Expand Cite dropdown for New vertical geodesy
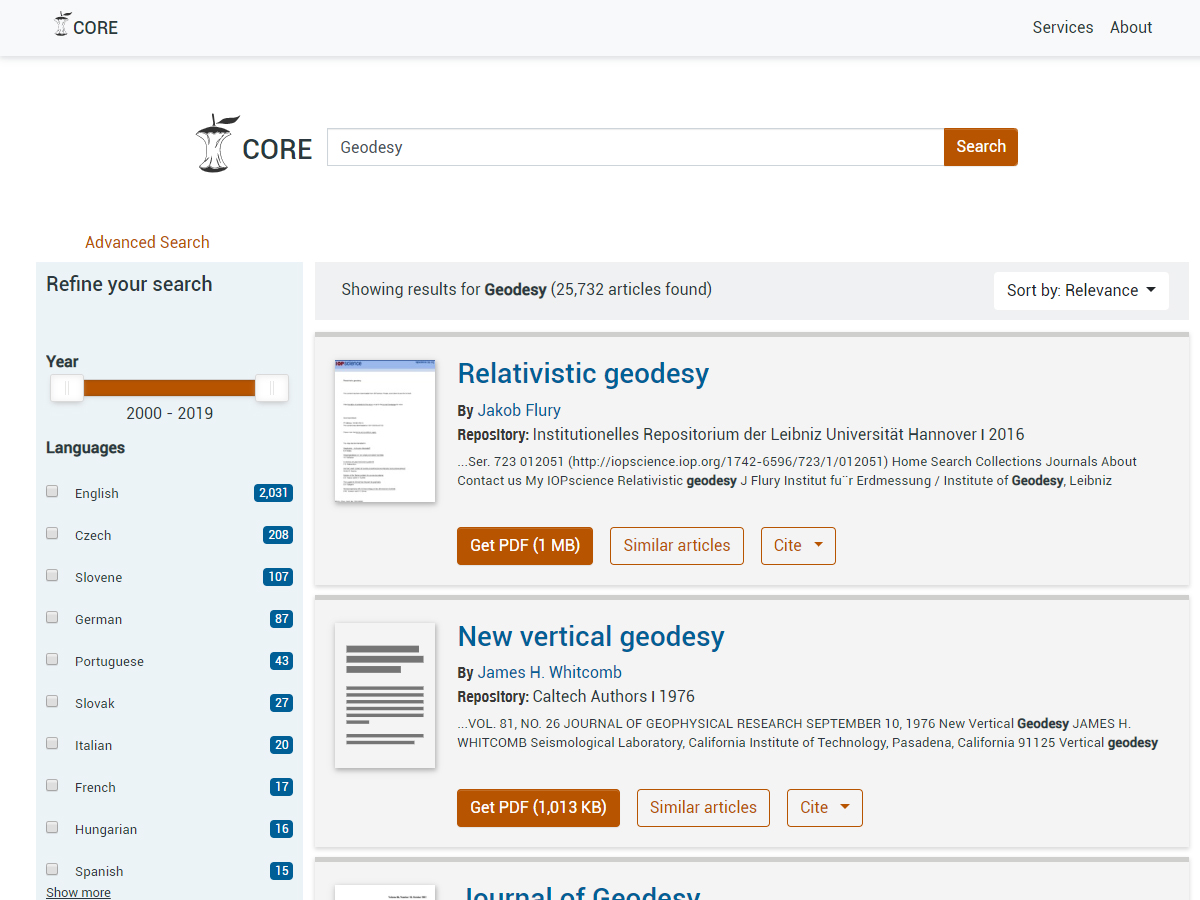The width and height of the screenshot is (1200, 900). (824, 808)
